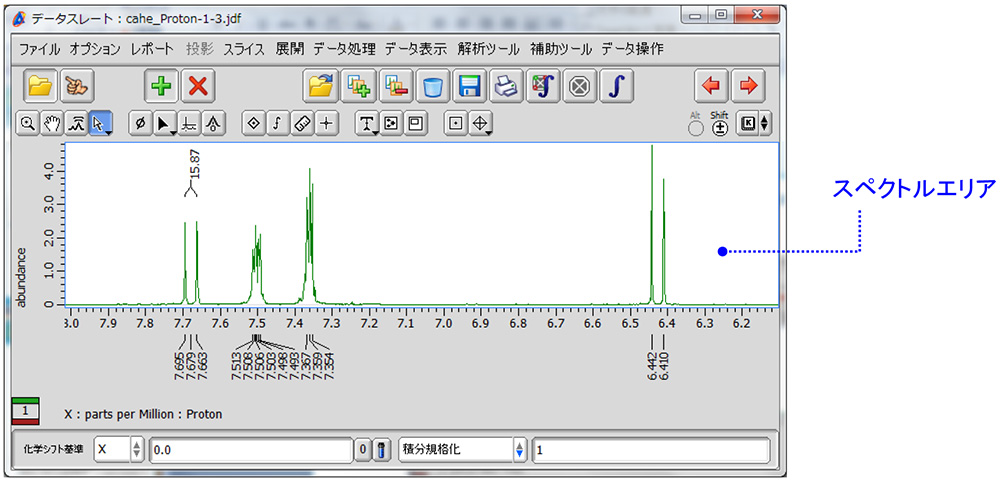Viewport: 1000px width, 482px height.
Task: Click the printer icon in toolbar
Action: pyautogui.click(x=507, y=86)
